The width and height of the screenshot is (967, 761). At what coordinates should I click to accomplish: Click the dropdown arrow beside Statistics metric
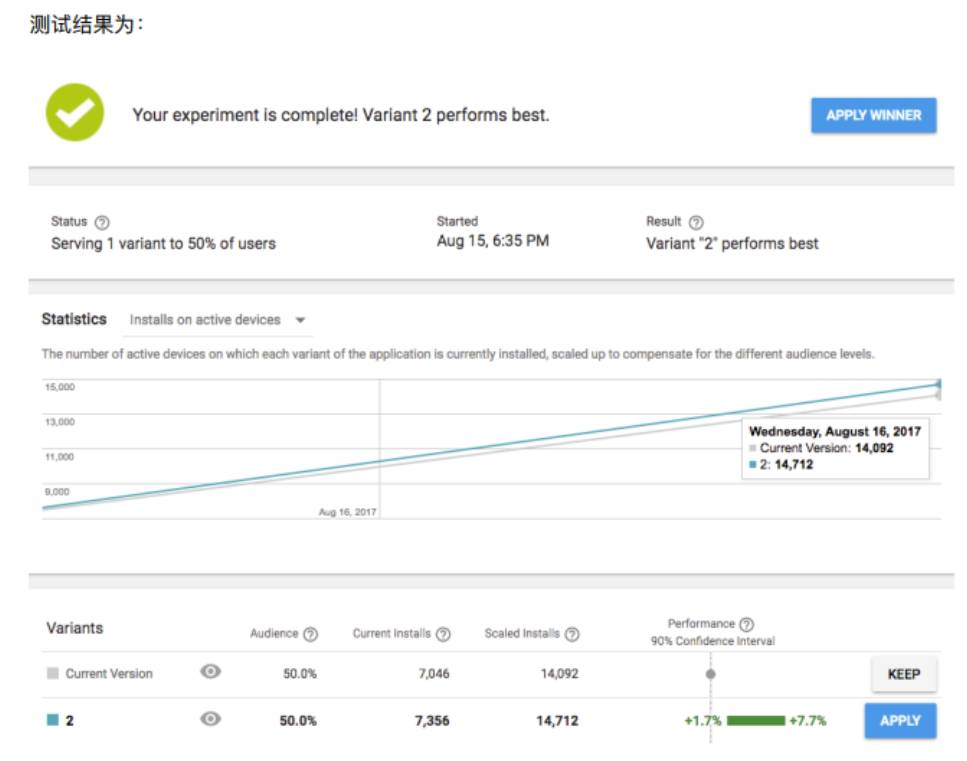coord(300,321)
